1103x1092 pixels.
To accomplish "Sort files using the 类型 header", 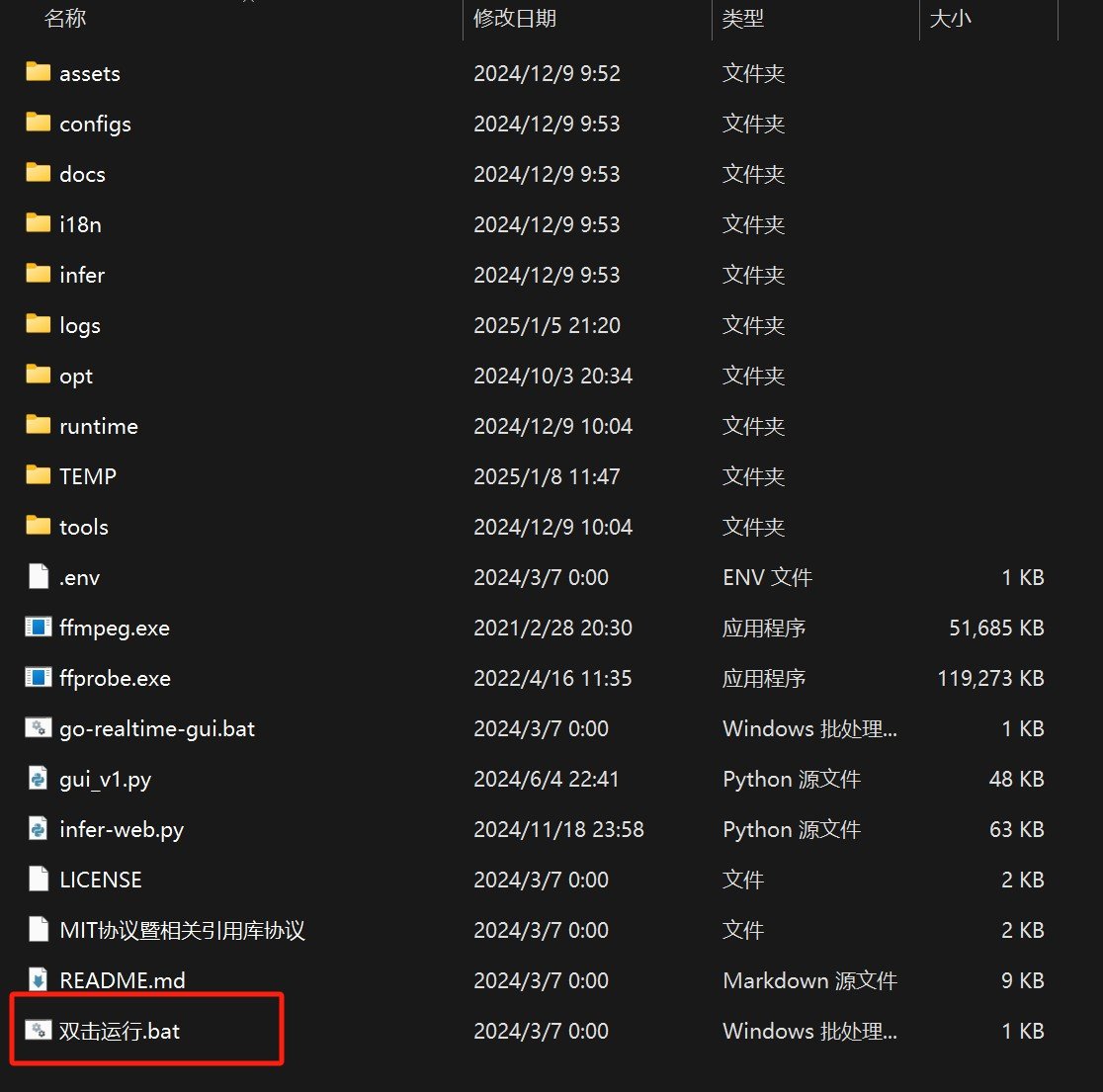I will (742, 18).
